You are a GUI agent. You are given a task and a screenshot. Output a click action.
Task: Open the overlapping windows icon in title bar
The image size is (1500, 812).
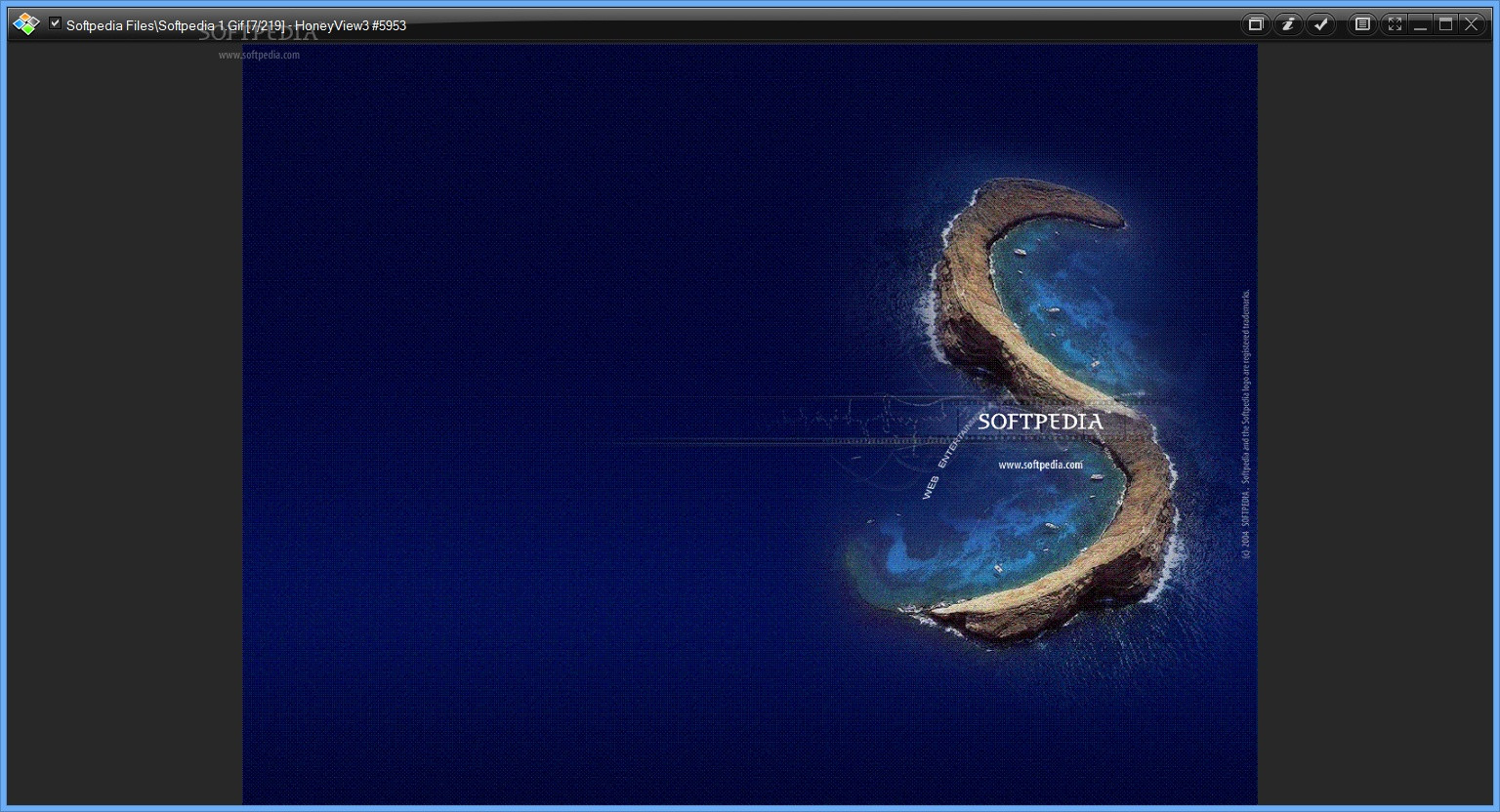[1256, 24]
